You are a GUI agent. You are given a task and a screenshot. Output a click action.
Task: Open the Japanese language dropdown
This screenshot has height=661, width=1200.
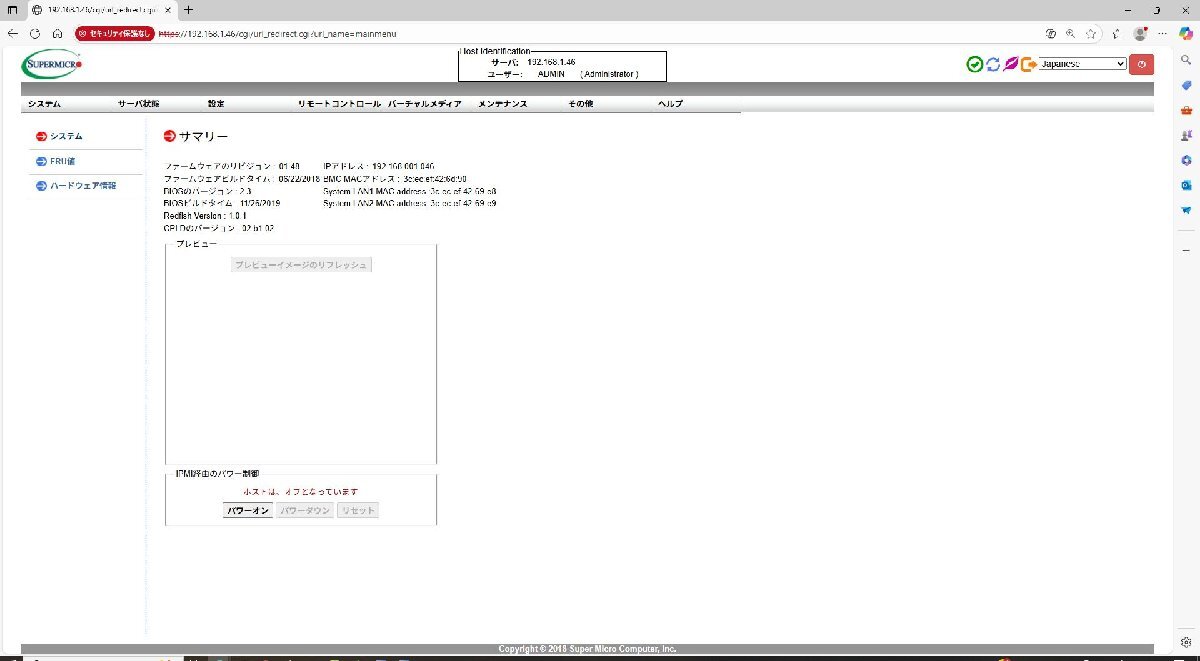pos(1083,64)
